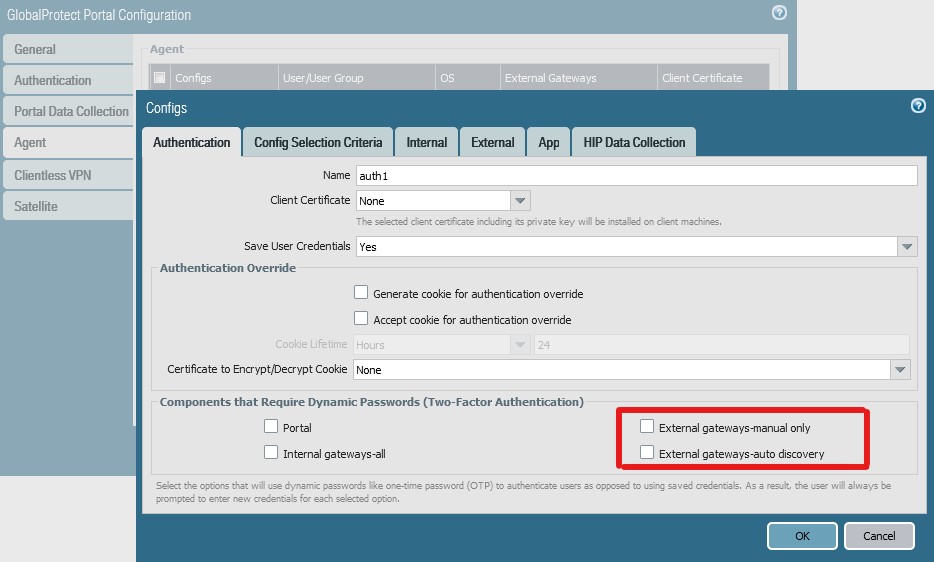The height and width of the screenshot is (562, 934).
Task: Open the Save User Credentials dropdown
Action: coord(907,247)
